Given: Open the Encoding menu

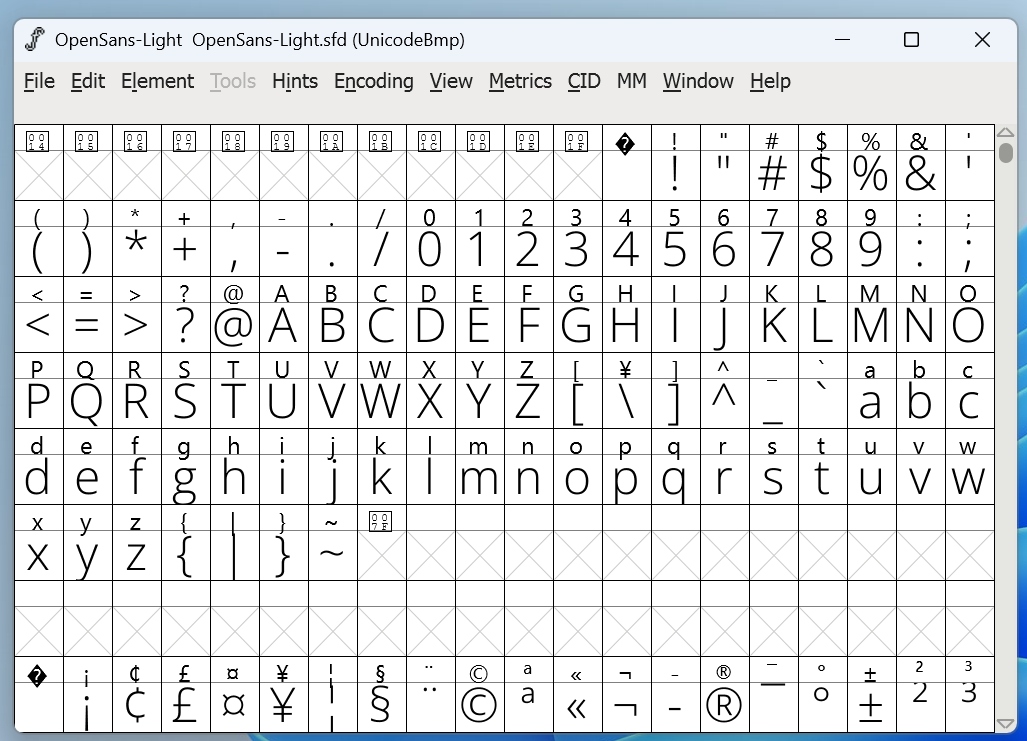Looking at the screenshot, I should click(x=373, y=81).
